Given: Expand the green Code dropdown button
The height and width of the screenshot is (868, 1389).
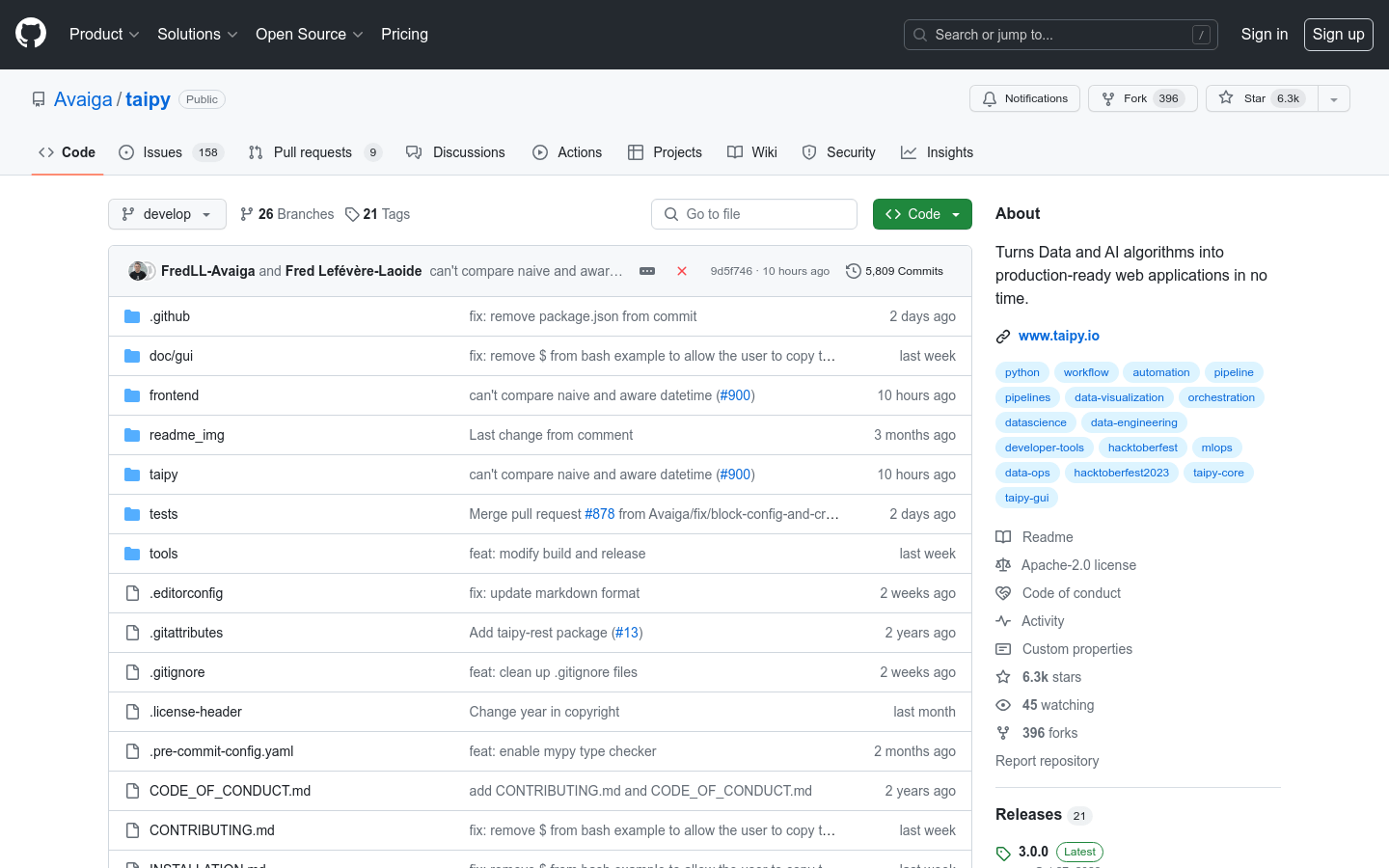Looking at the screenshot, I should (x=921, y=214).
